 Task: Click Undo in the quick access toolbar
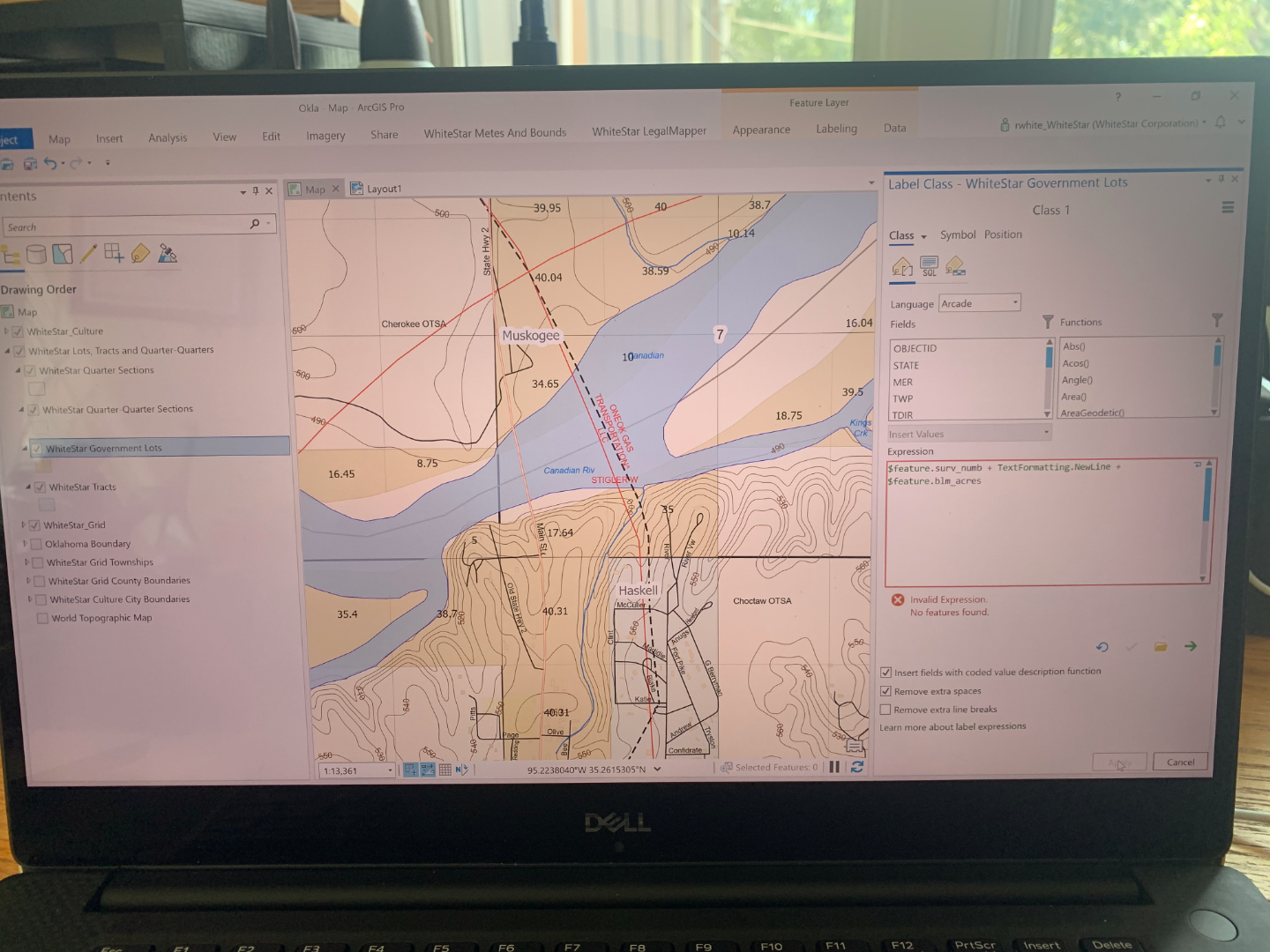click(51, 163)
